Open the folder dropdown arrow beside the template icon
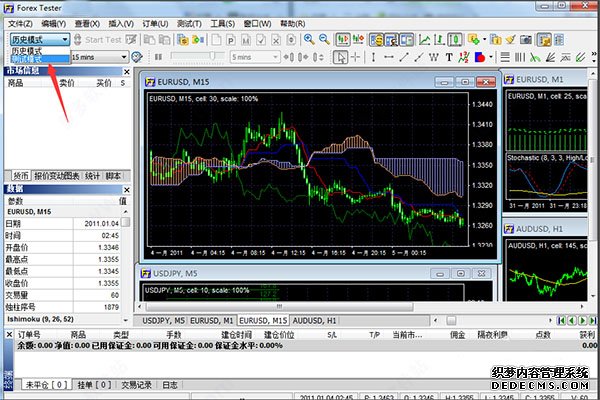Screen dimensions: 600x400 click(x=484, y=39)
